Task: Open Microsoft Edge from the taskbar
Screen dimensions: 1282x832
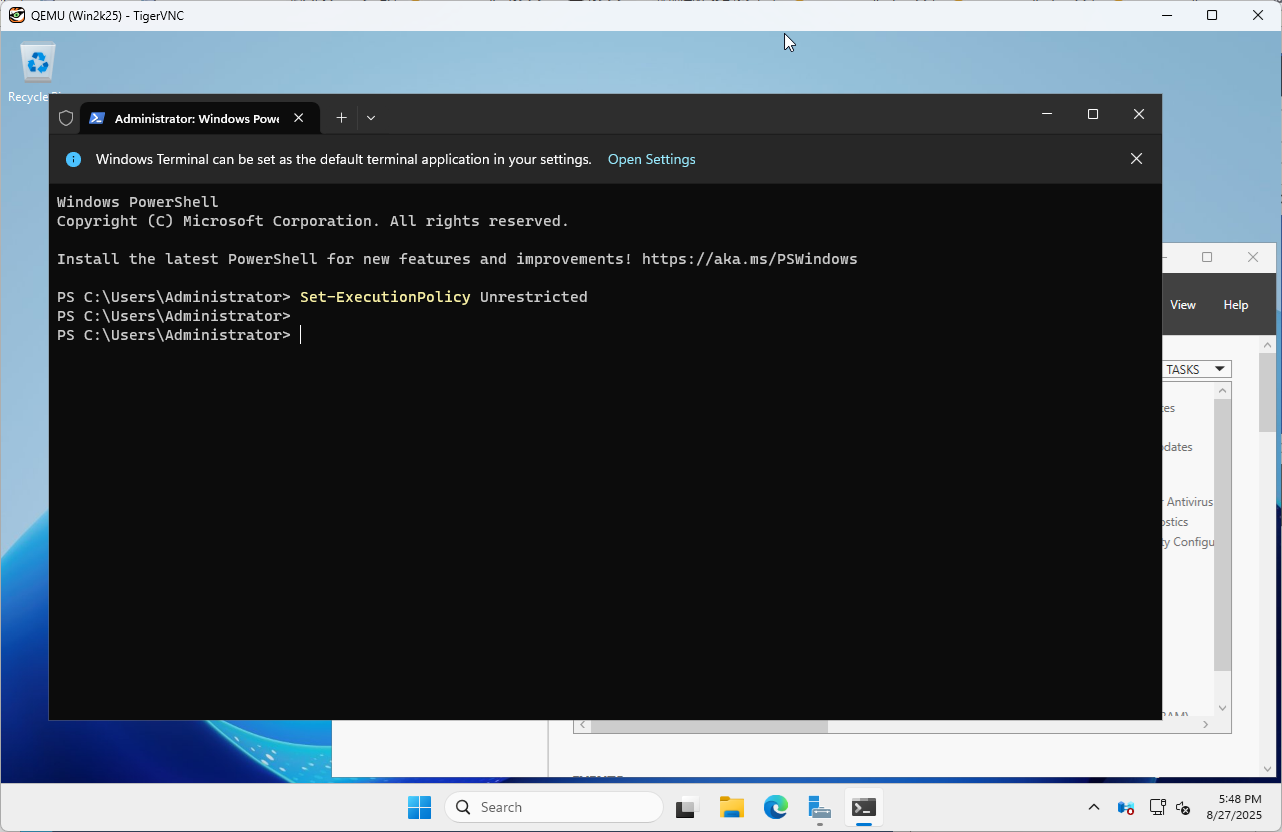Action: (x=776, y=807)
